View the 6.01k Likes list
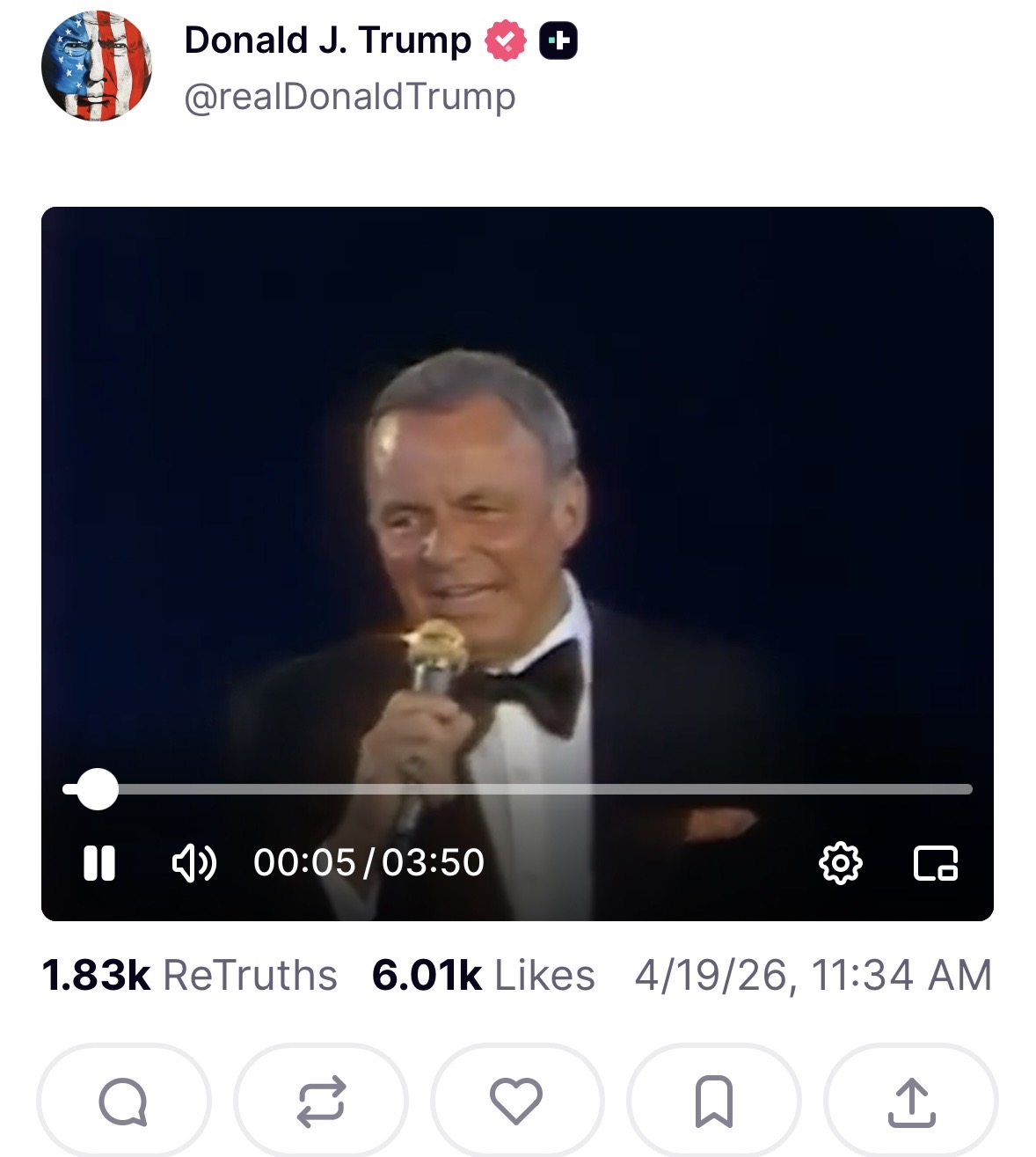Image resolution: width=1036 pixels, height=1157 pixels. (484, 975)
